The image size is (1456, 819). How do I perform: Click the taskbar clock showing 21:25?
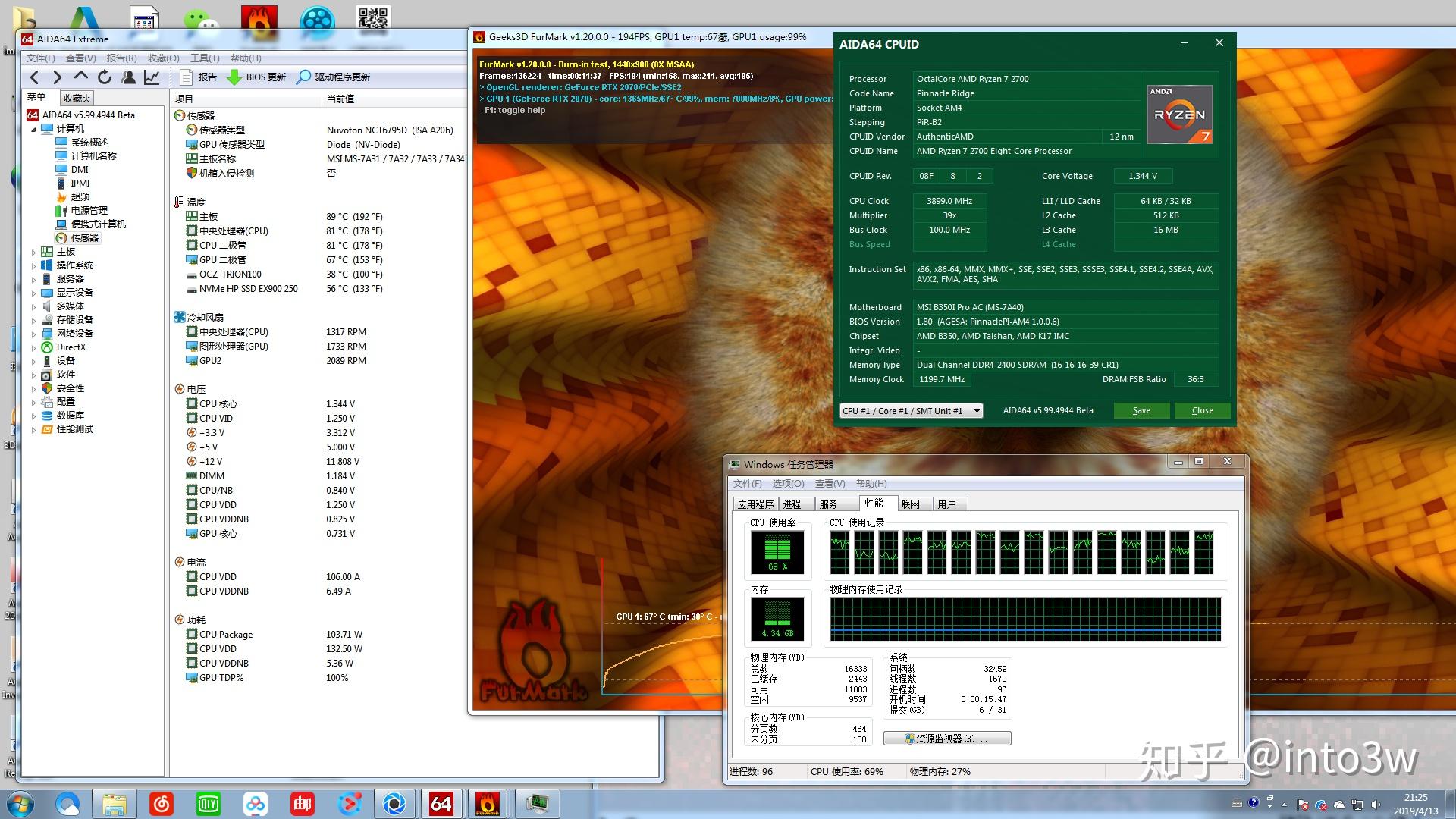tap(1415, 804)
